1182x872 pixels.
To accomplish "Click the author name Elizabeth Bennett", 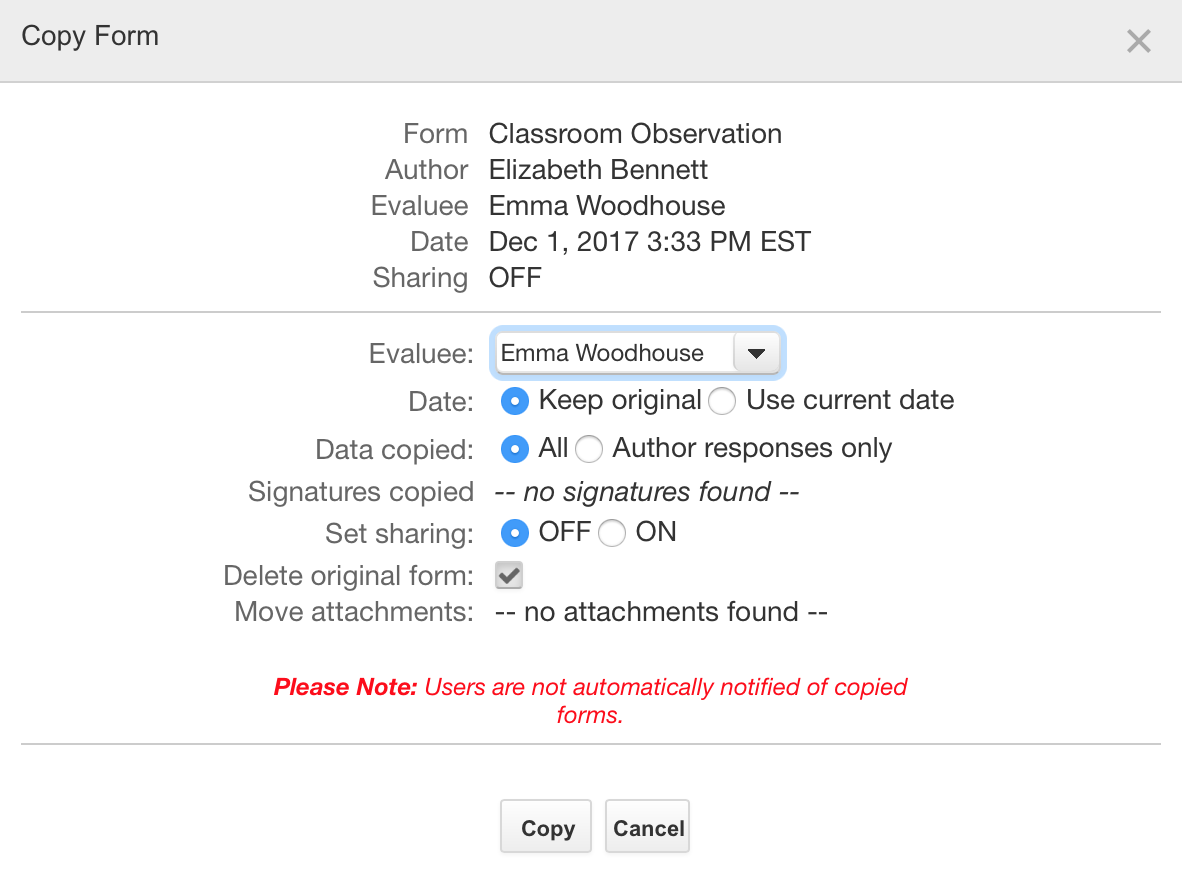I will point(598,169).
